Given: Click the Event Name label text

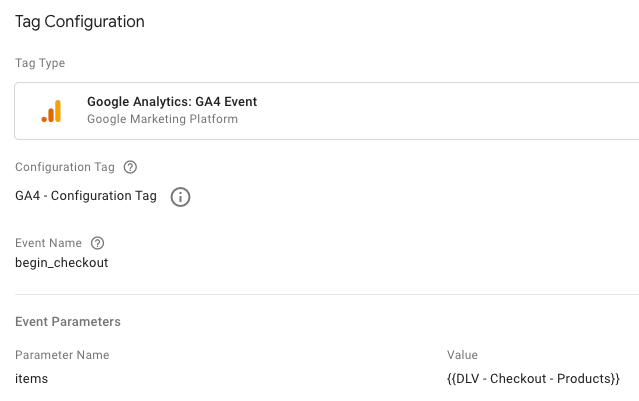Looking at the screenshot, I should (x=48, y=243).
